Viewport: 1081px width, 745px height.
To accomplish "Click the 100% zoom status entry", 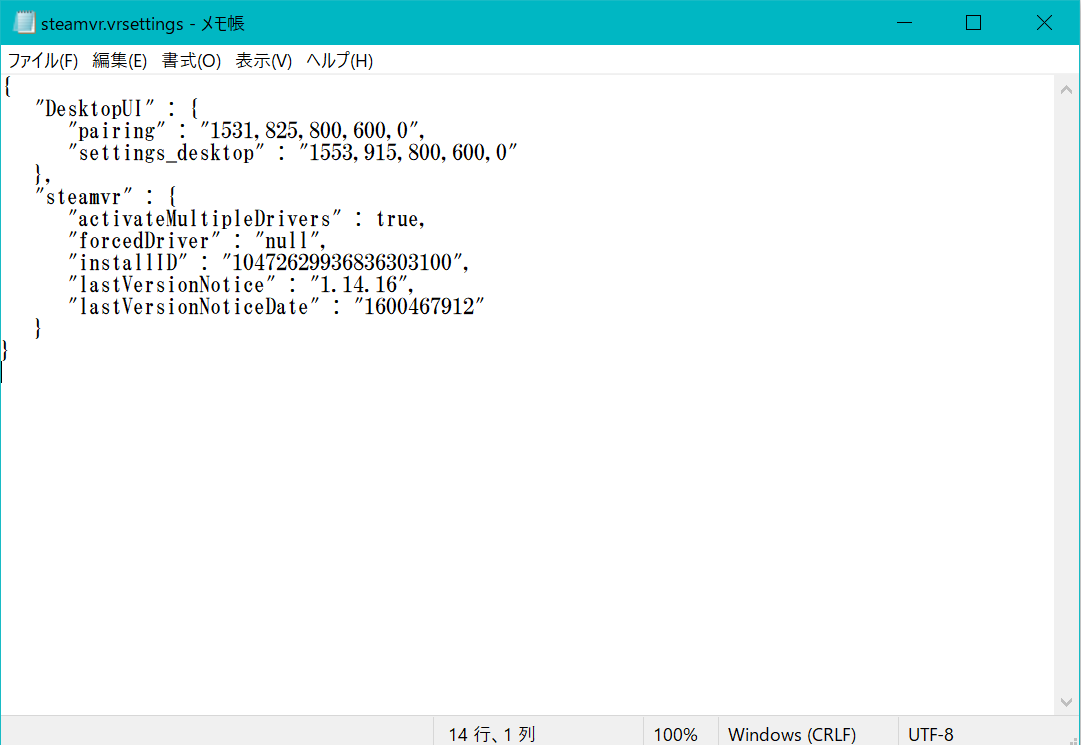I will click(x=676, y=735).
